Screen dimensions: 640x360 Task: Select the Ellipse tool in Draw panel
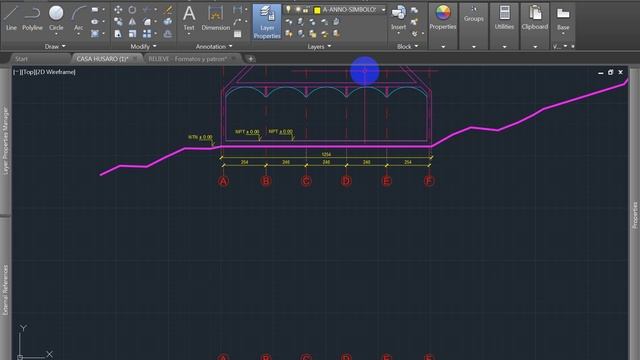point(95,22)
